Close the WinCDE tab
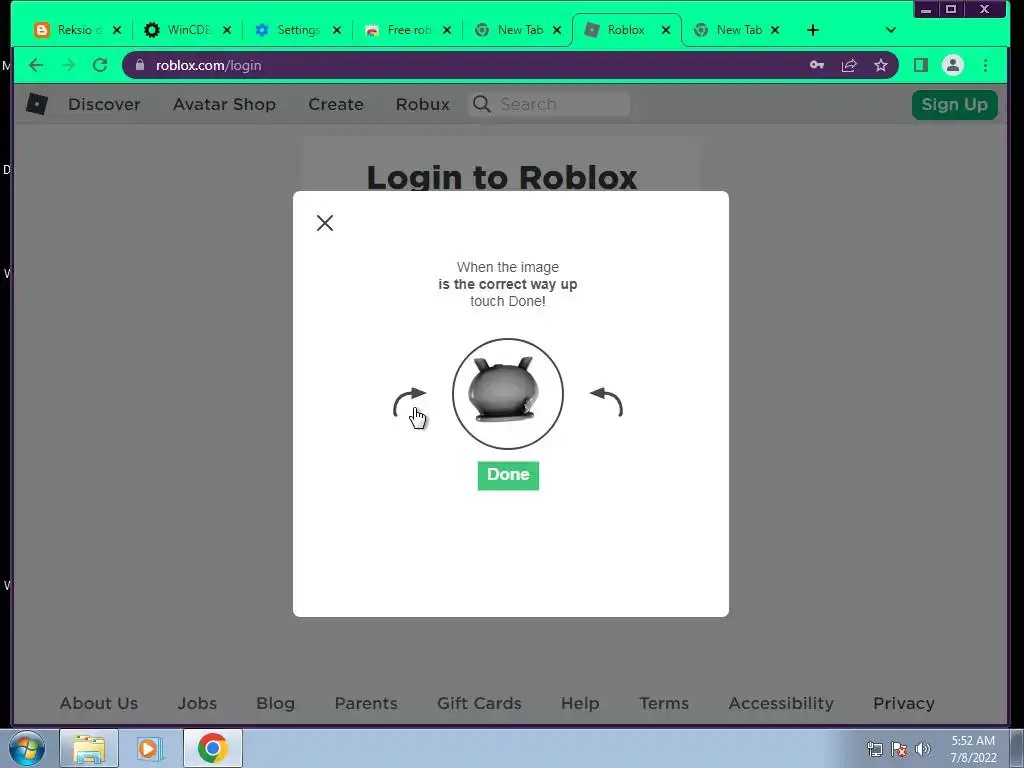The width and height of the screenshot is (1024, 768). click(227, 30)
